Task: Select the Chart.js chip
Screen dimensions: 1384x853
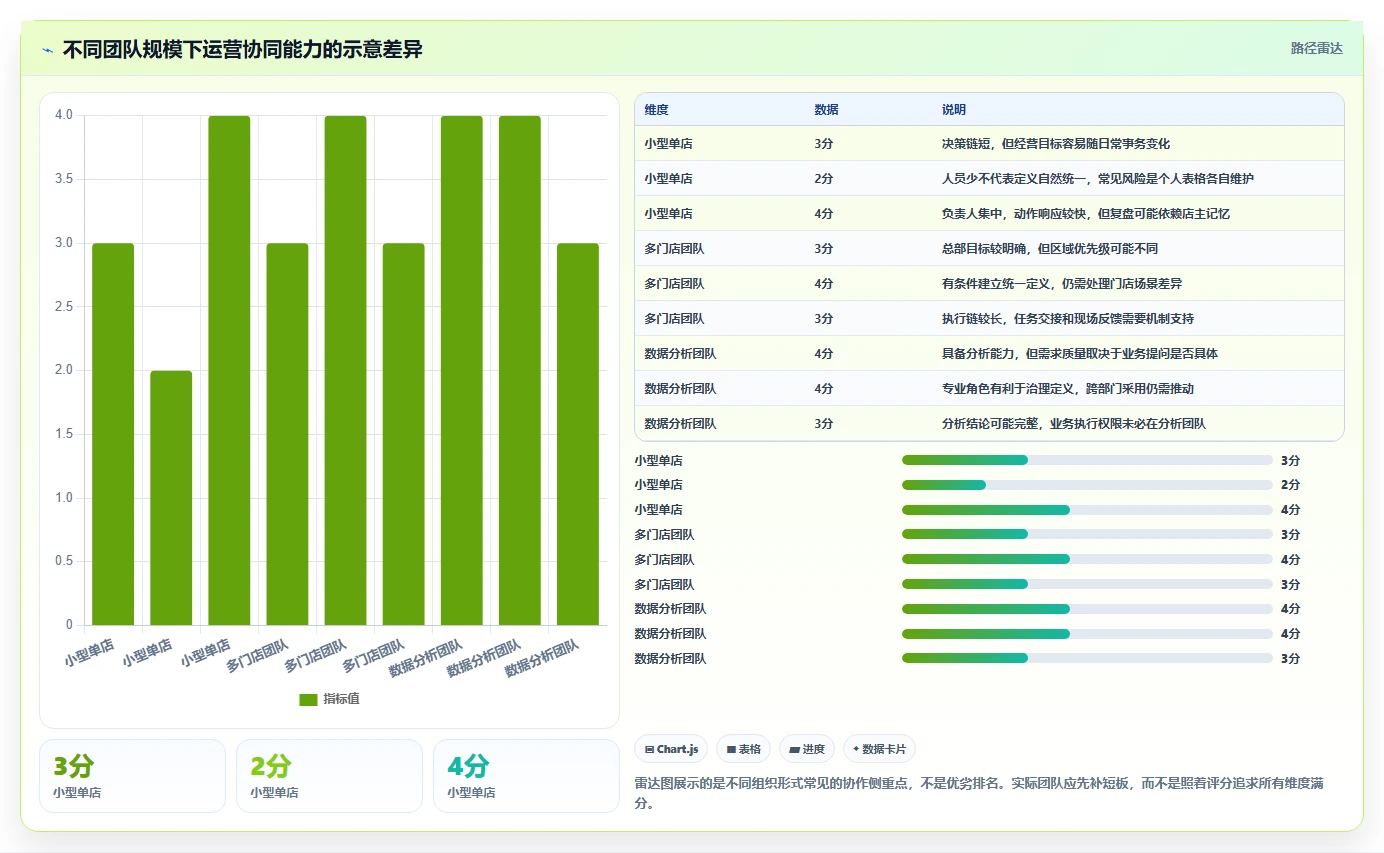Action: (671, 749)
